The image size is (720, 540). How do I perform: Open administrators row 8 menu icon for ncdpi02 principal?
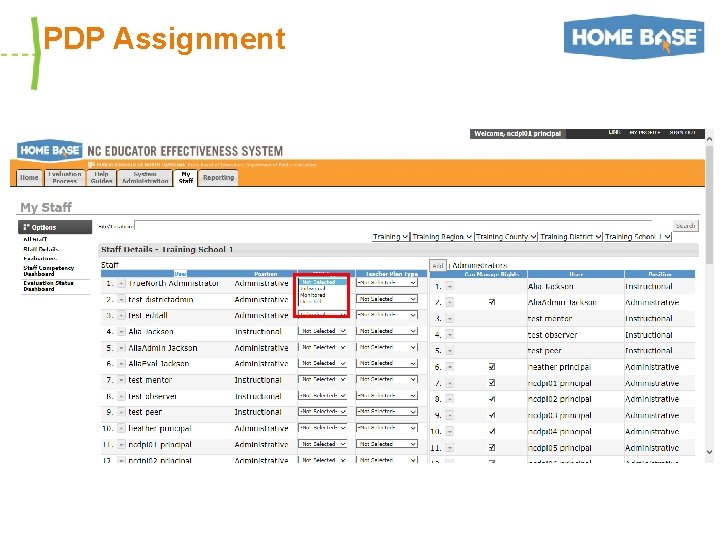pyautogui.click(x=450, y=399)
